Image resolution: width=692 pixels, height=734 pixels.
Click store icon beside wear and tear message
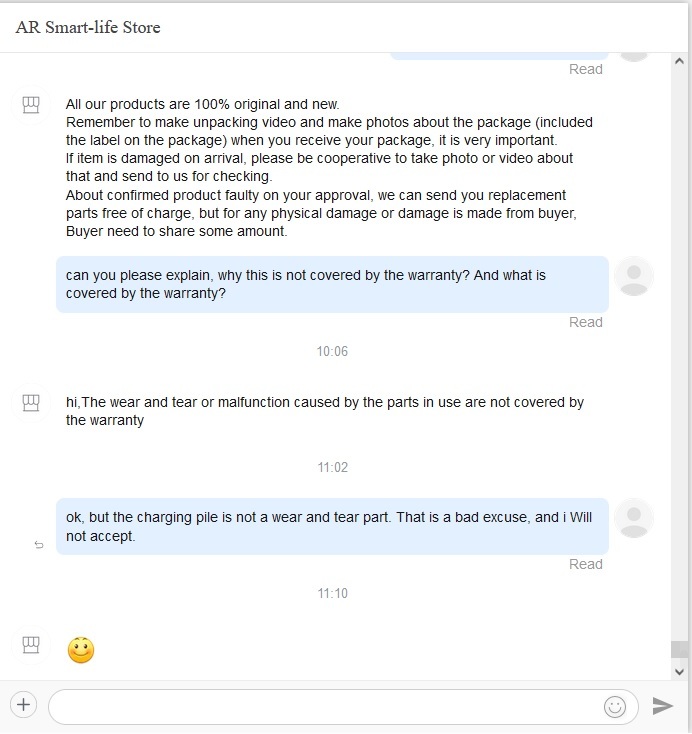[x=31, y=403]
